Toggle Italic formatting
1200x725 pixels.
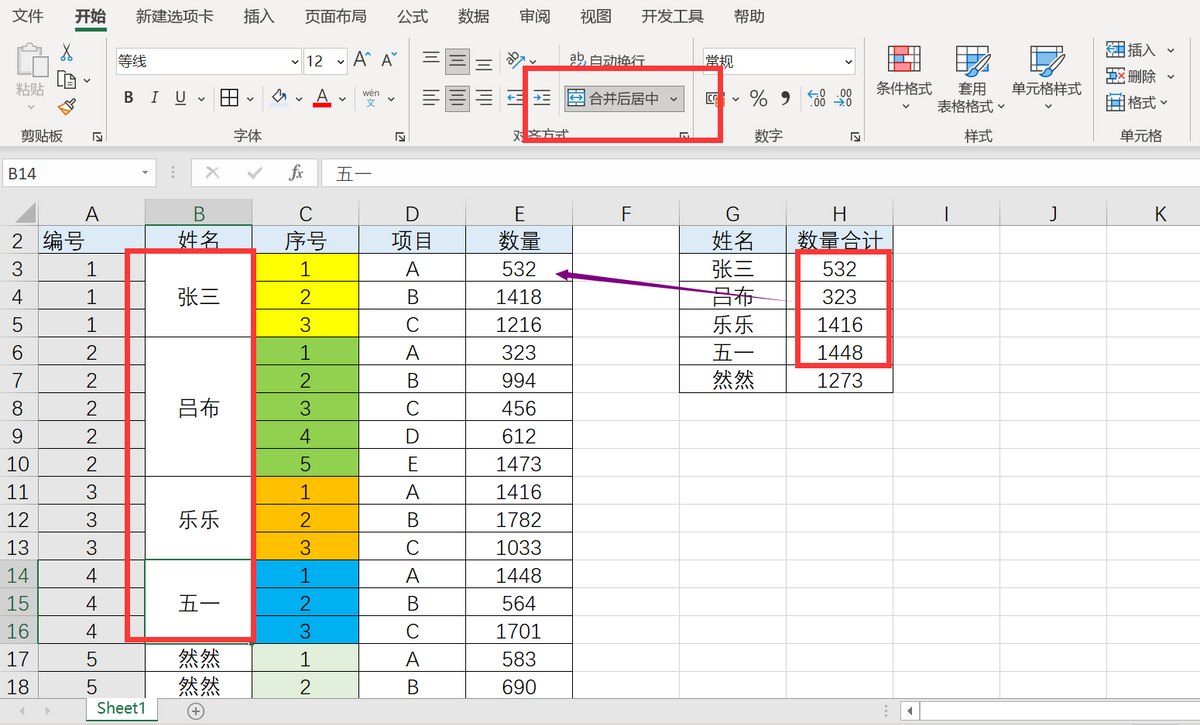[154, 98]
